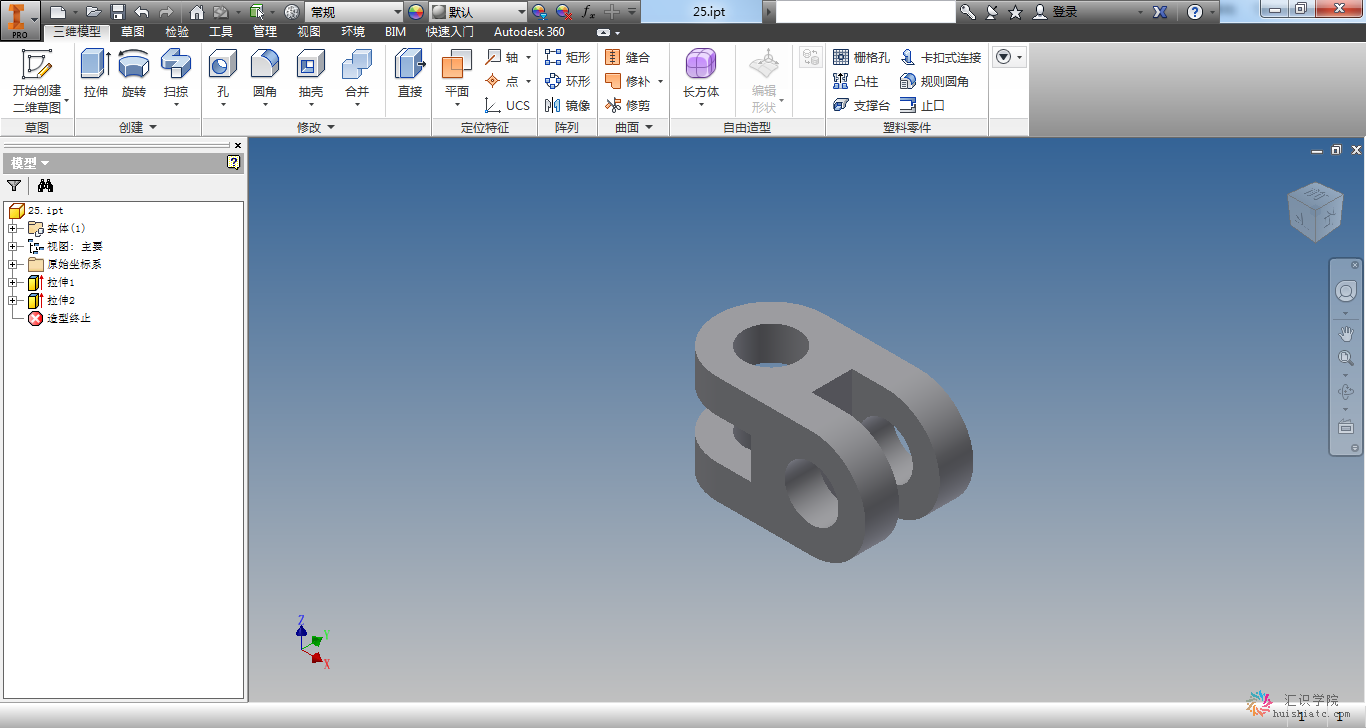Select the Patch (修补) surface tool
This screenshot has width=1366, height=728.
coord(628,81)
